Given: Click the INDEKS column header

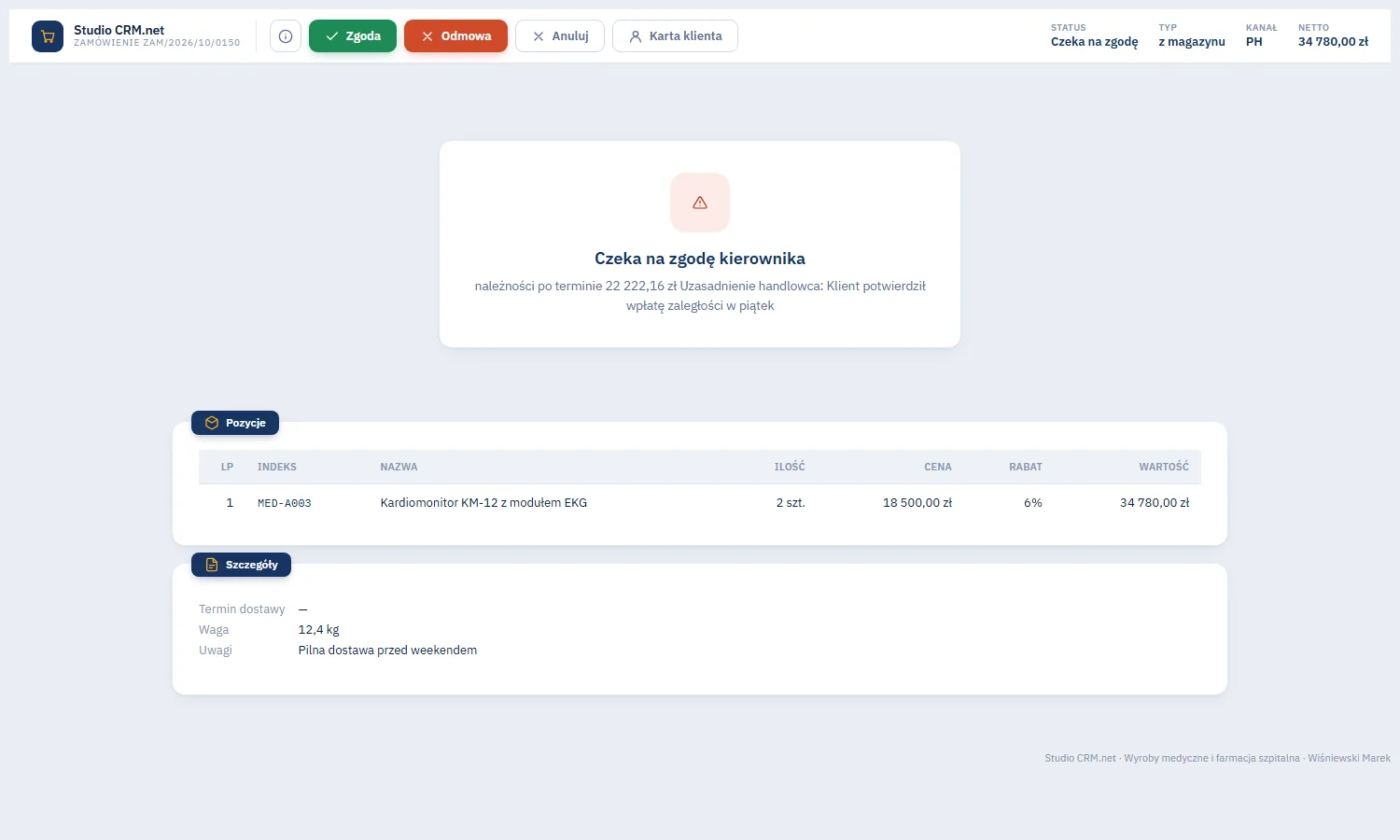Looking at the screenshot, I should (x=277, y=467).
